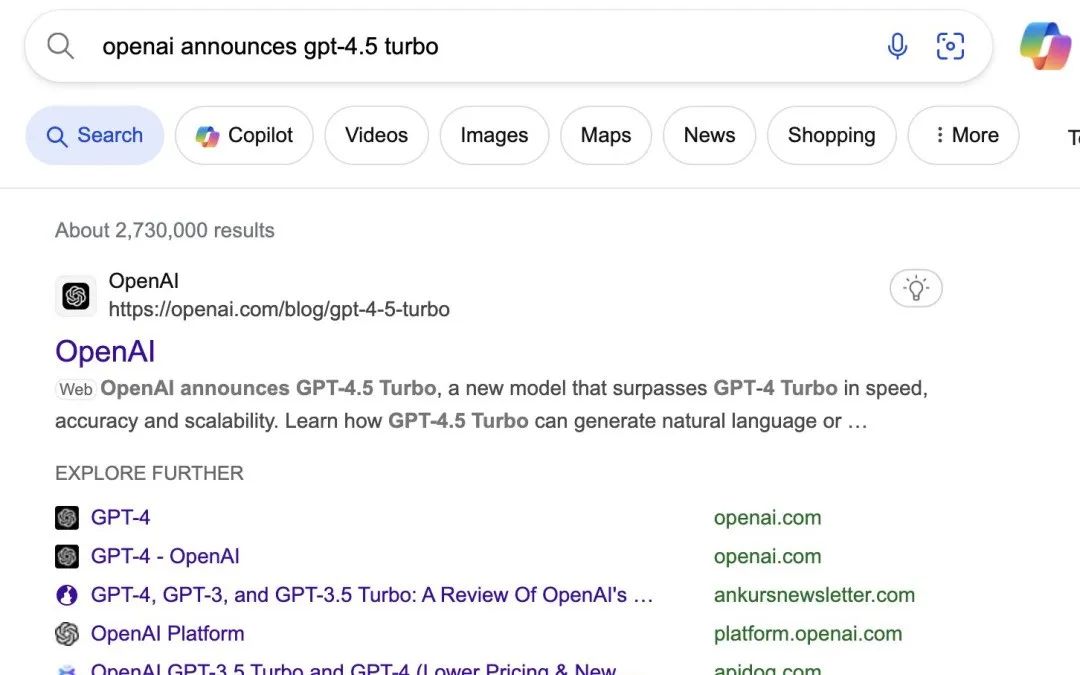Screen dimensions: 1080x675
Task: Switch to the Shopping tab
Action: point(831,135)
